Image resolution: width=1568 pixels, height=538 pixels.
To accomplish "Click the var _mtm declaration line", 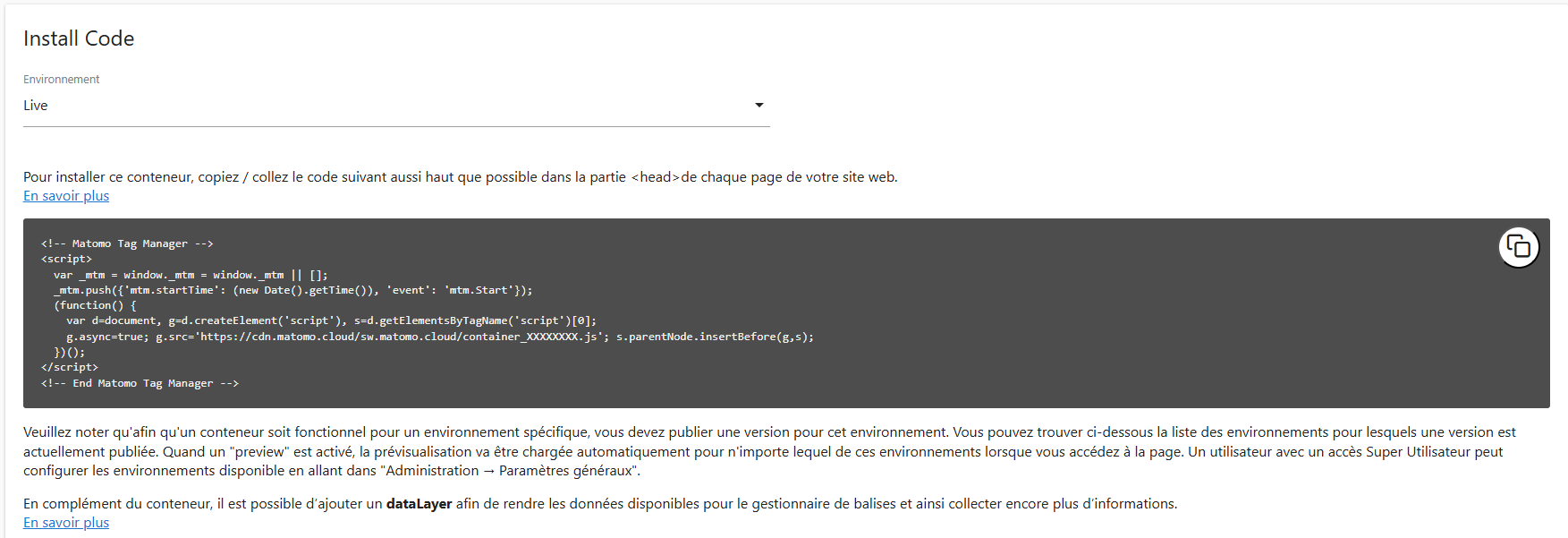I will [x=190, y=275].
